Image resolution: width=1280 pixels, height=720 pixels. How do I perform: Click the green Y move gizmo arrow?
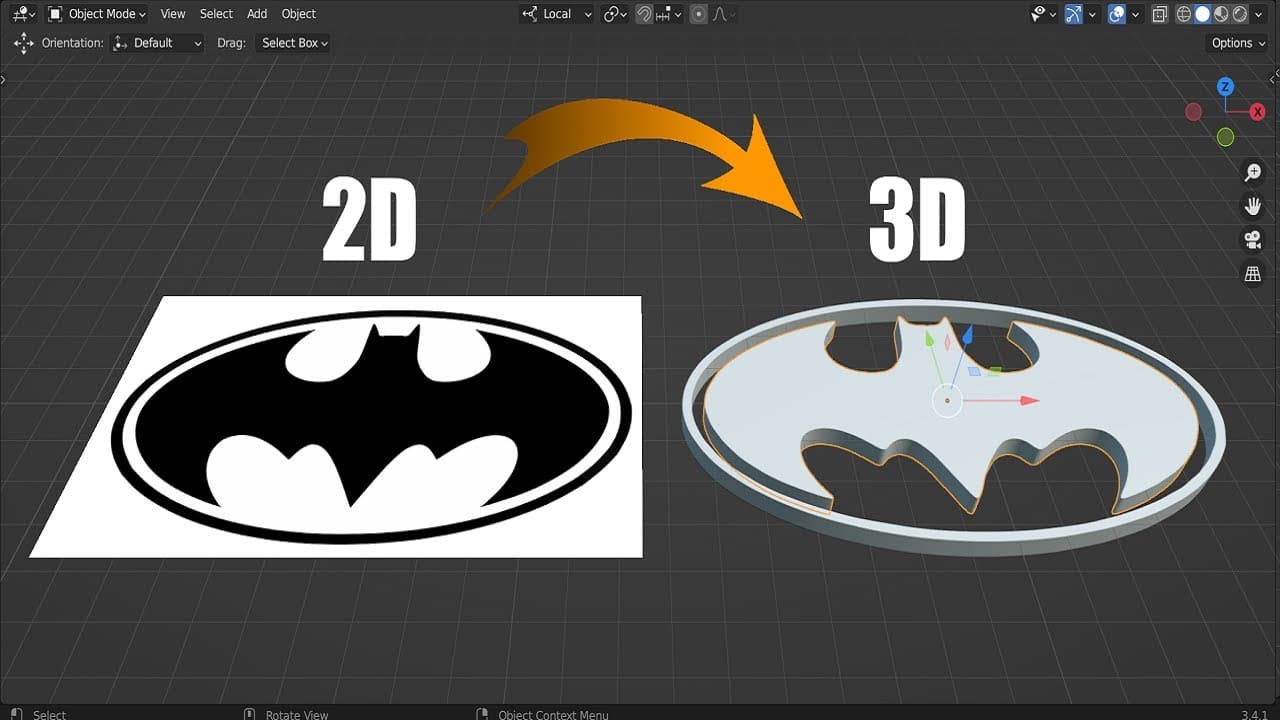coord(929,341)
